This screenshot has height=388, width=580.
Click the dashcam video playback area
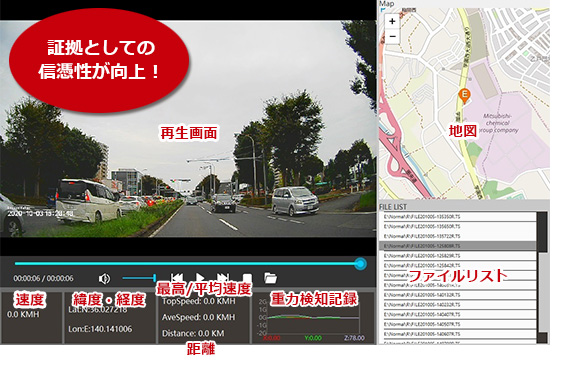[x=188, y=129]
